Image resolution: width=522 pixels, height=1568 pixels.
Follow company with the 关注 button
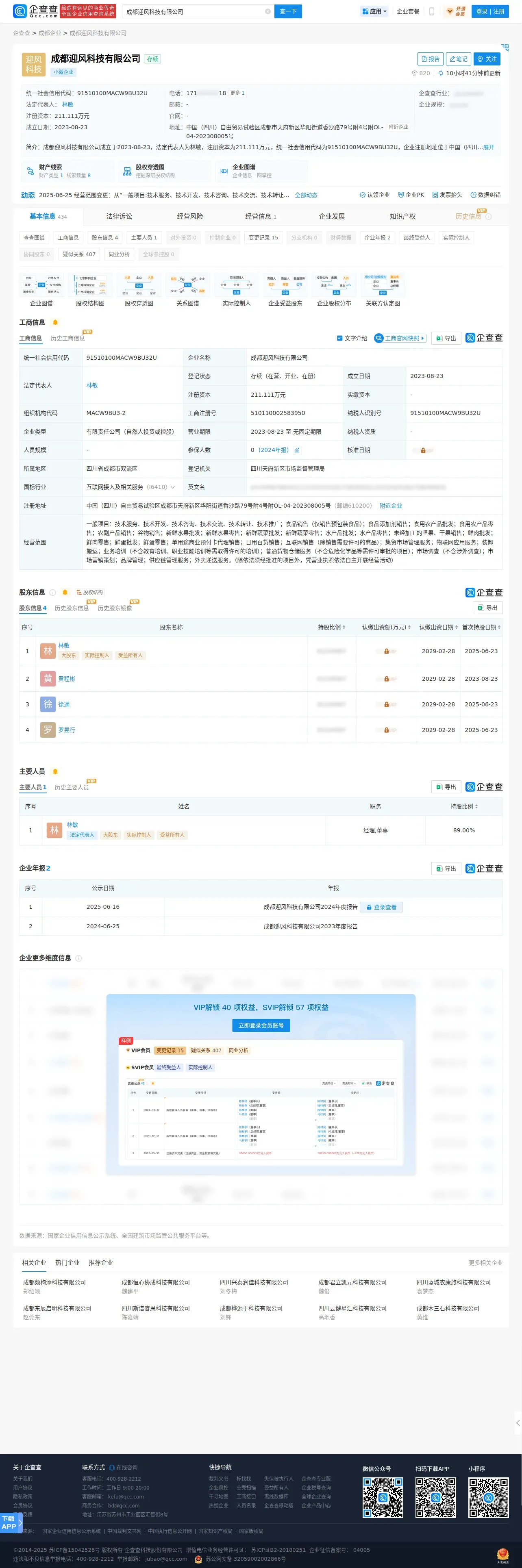(487, 59)
